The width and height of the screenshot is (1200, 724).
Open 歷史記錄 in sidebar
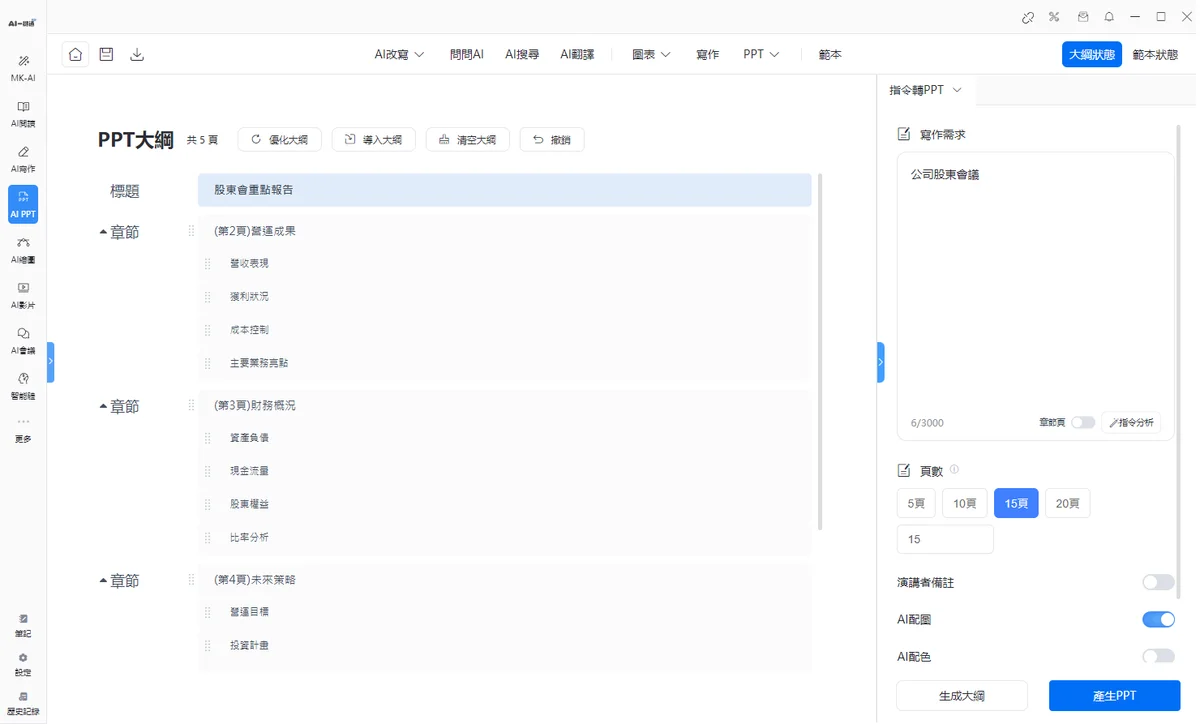23,703
